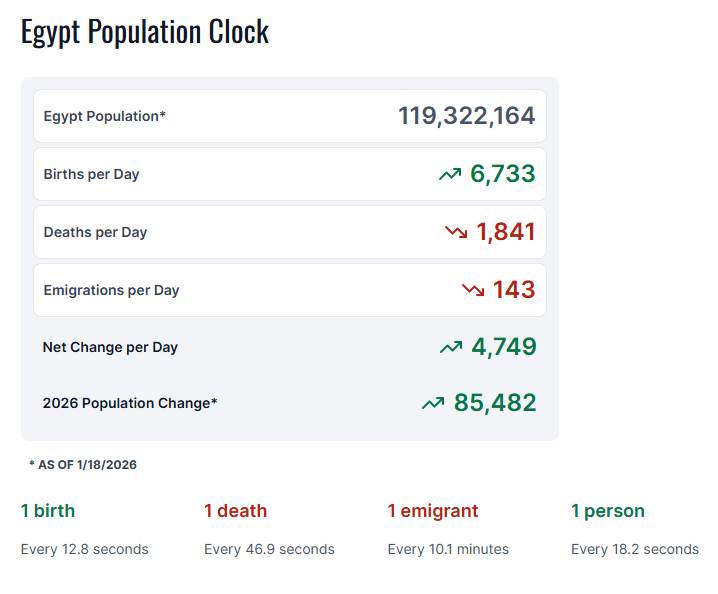Click the red 1 death text

click(x=235, y=511)
